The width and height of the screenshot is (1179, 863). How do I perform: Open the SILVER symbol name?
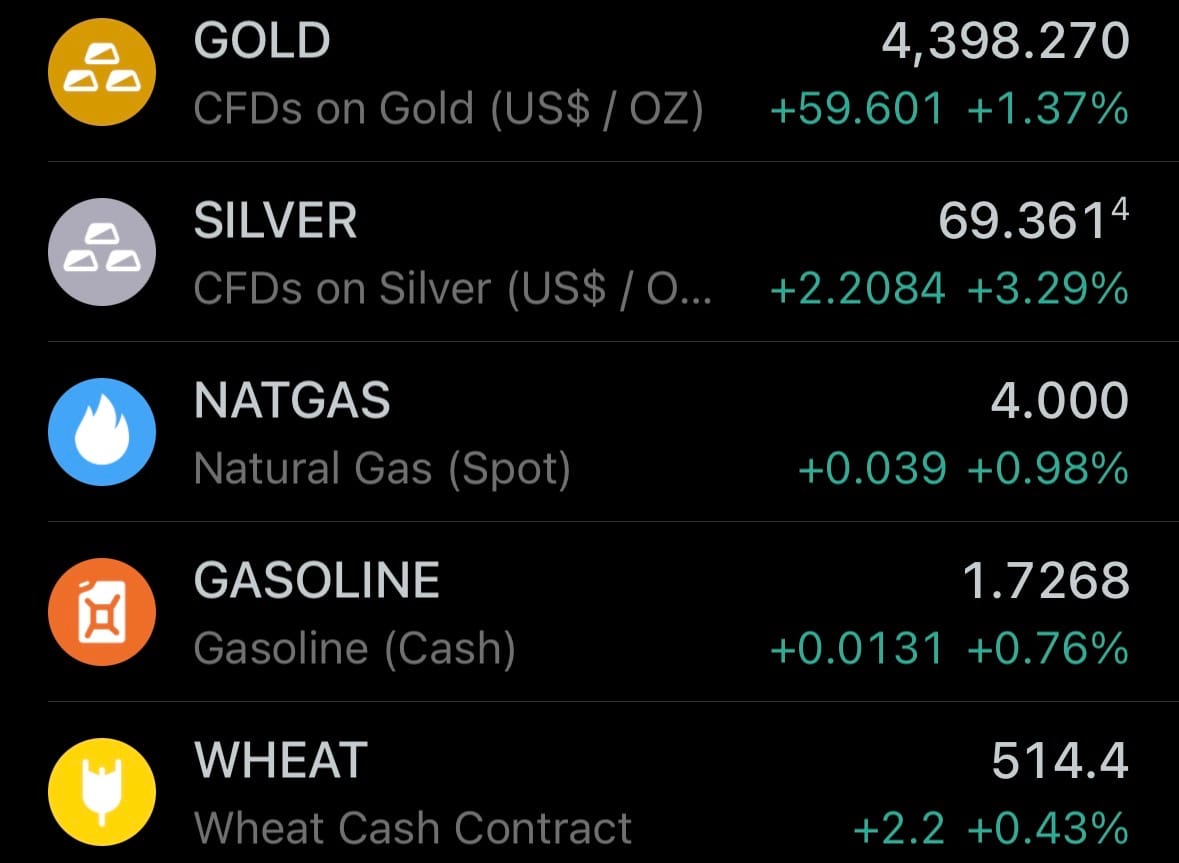pos(275,221)
